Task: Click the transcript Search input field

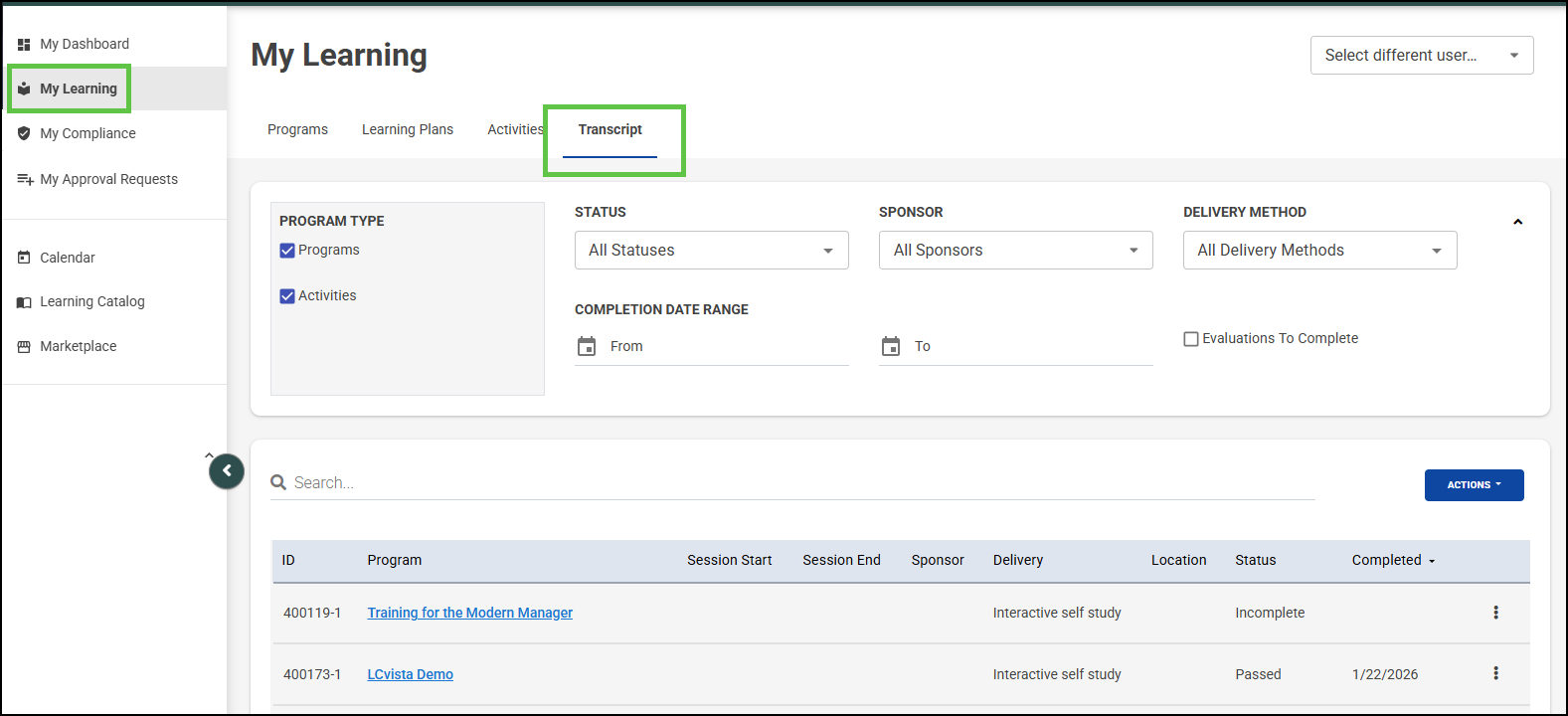Action: 795,483
